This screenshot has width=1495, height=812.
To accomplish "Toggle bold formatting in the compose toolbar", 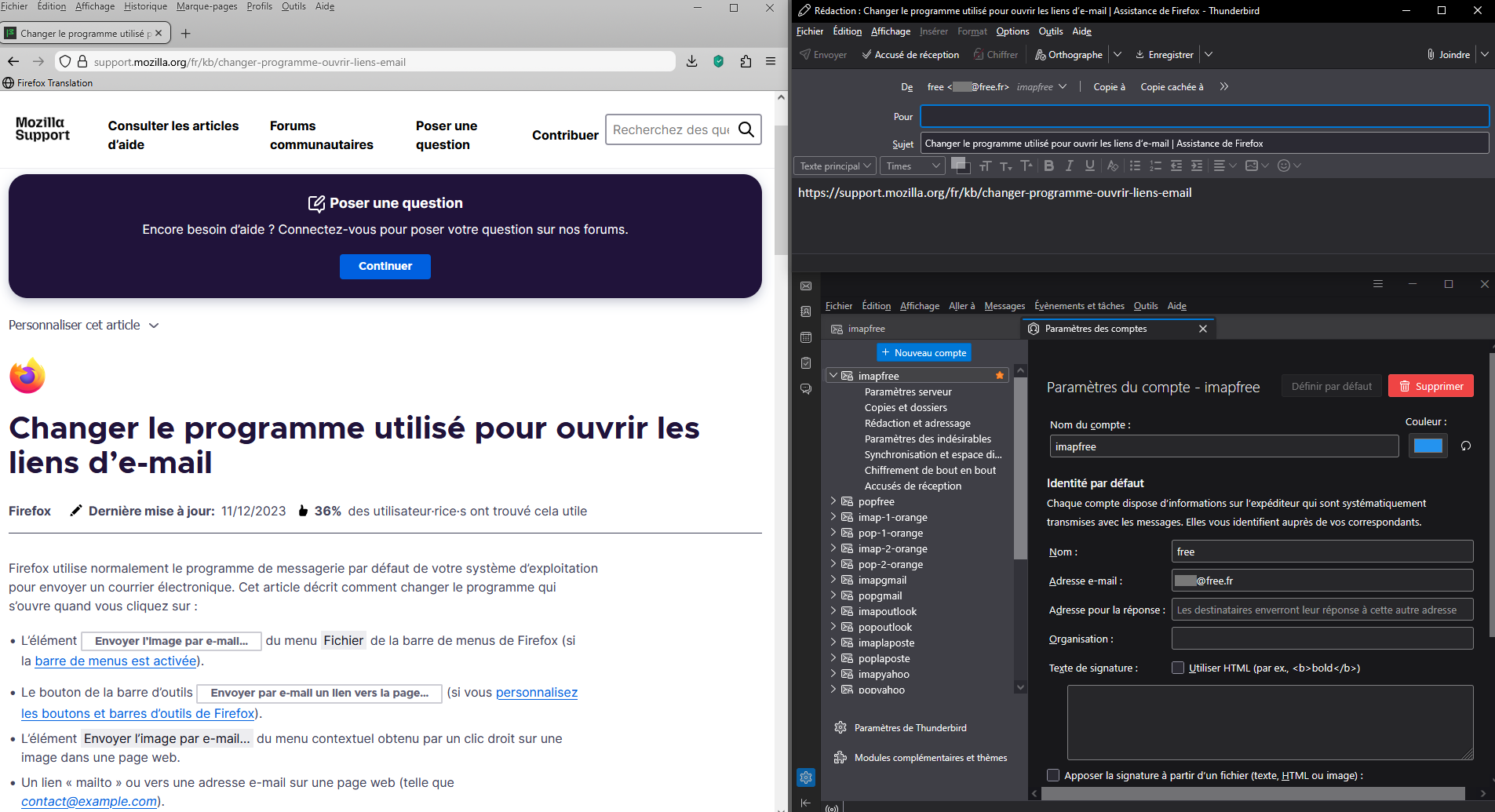I will click(x=1048, y=166).
